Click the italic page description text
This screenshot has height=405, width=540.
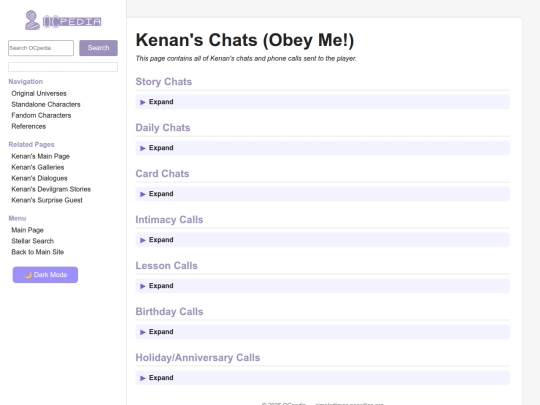[x=246, y=59]
